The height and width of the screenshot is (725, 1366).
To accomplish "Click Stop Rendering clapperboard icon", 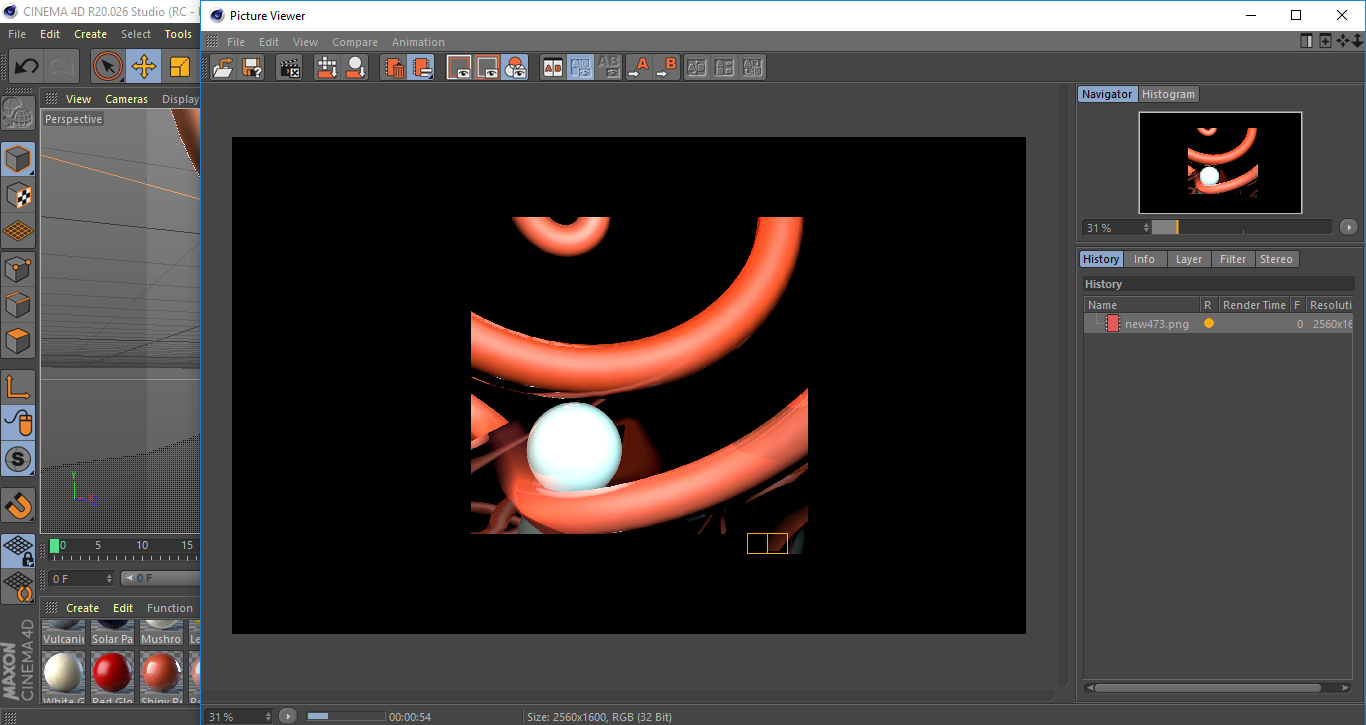I will 289,68.
